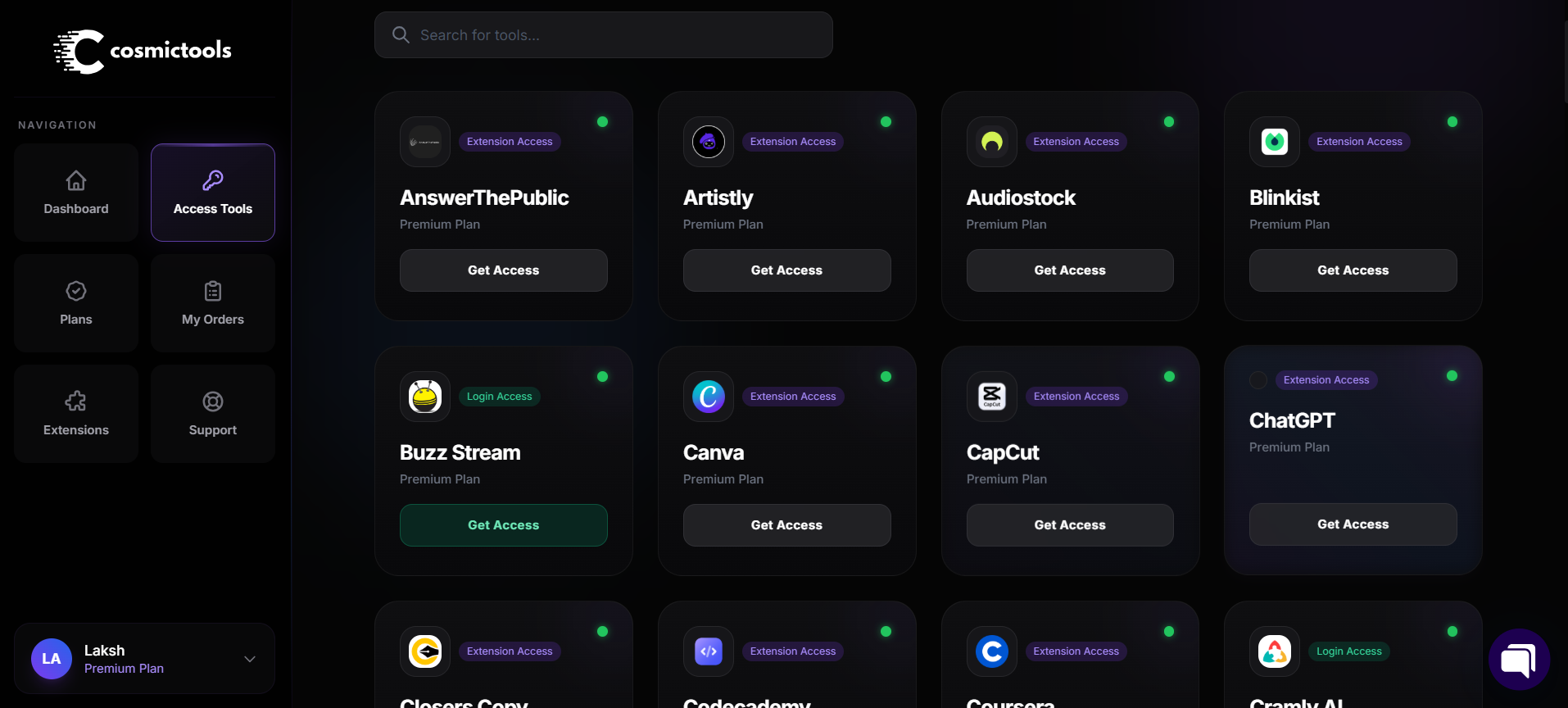Click the search magnifier icon

(401, 34)
